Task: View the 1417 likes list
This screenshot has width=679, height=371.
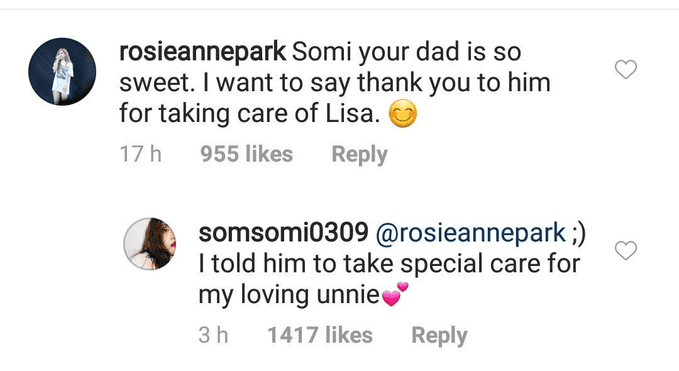Action: click(x=320, y=335)
